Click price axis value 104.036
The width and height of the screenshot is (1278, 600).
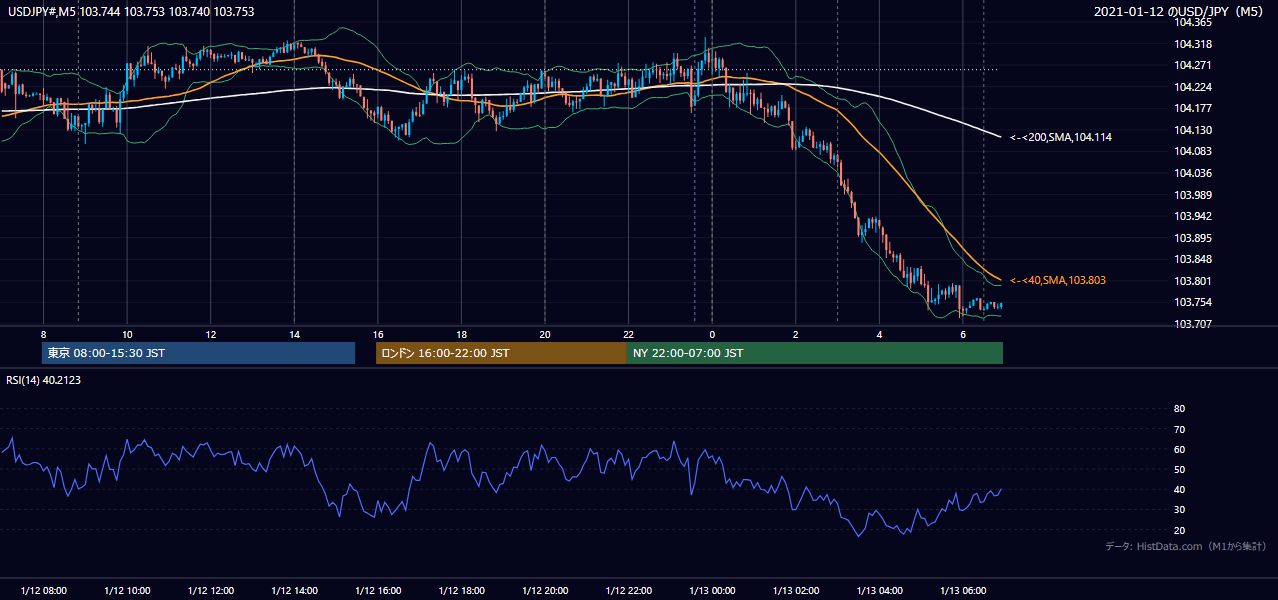click(1193, 173)
